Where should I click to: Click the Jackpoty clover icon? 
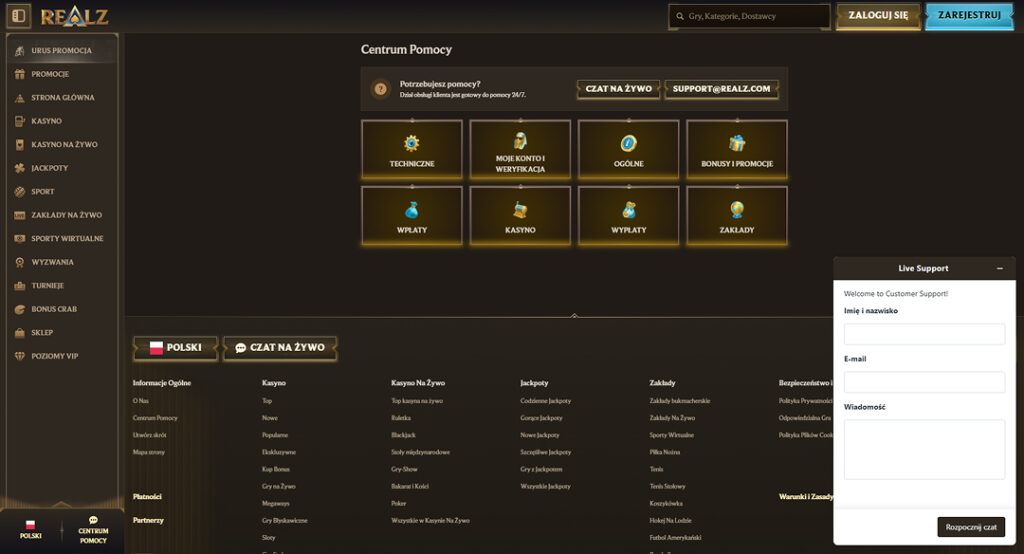[20, 168]
